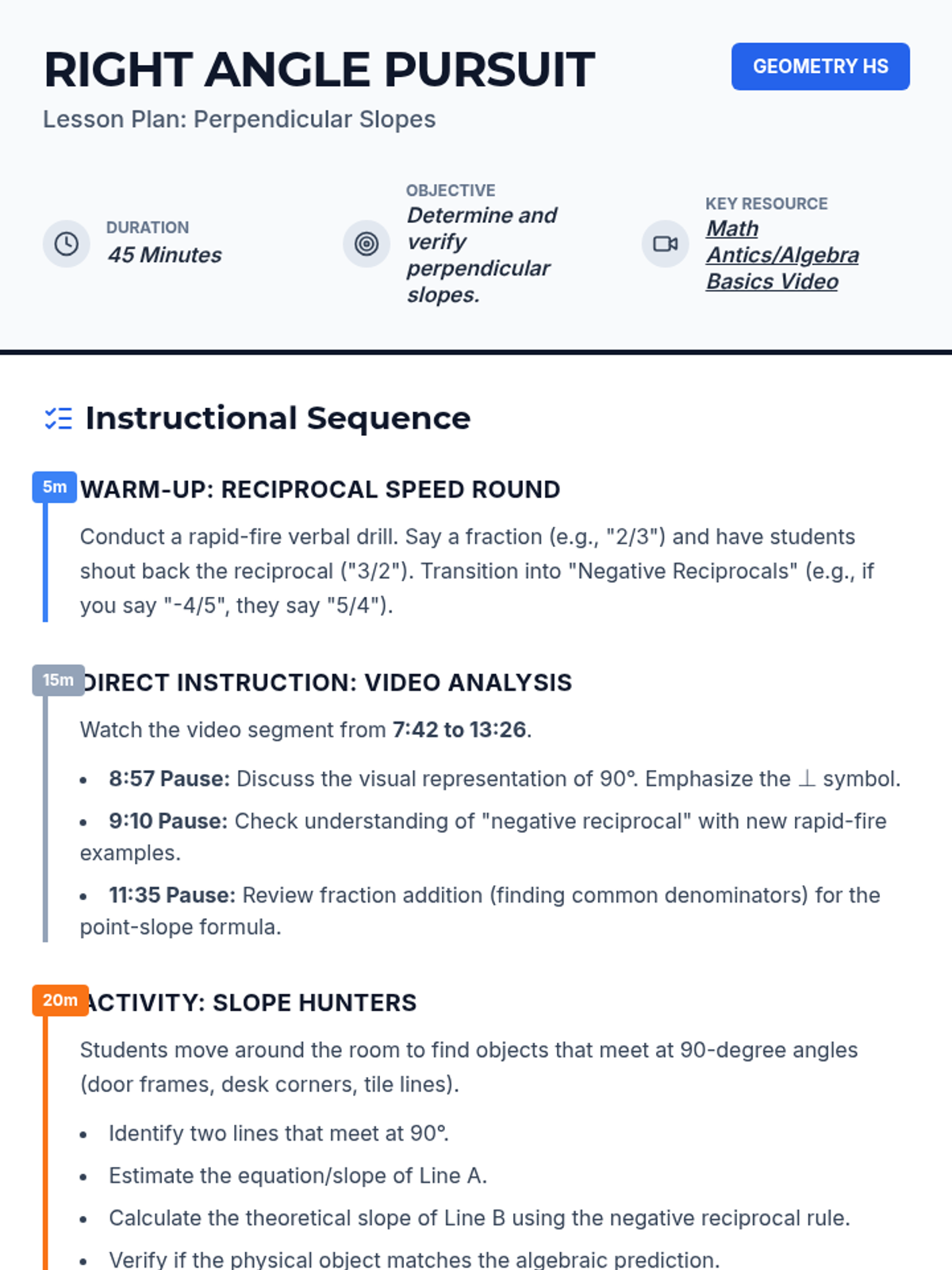Click the Warm-Up: Reciprocal Speed Round heading

pyautogui.click(x=320, y=490)
